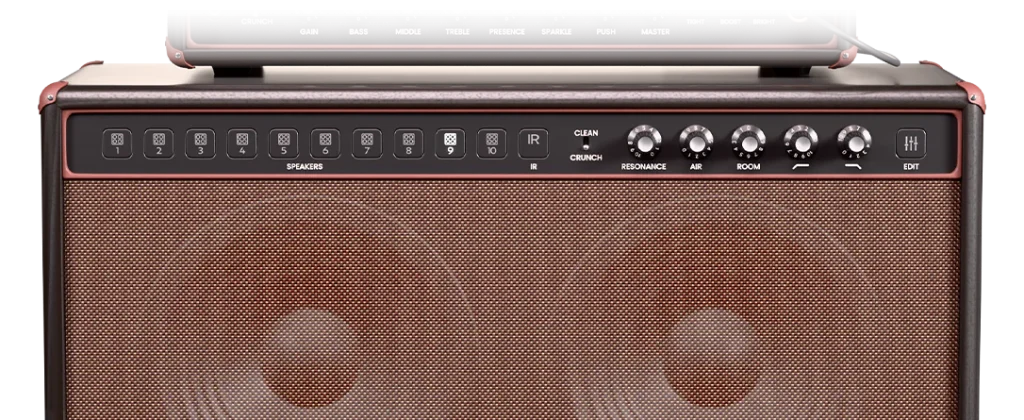Click the Resonance knob
The width and height of the screenshot is (1024, 420).
pyautogui.click(x=645, y=142)
